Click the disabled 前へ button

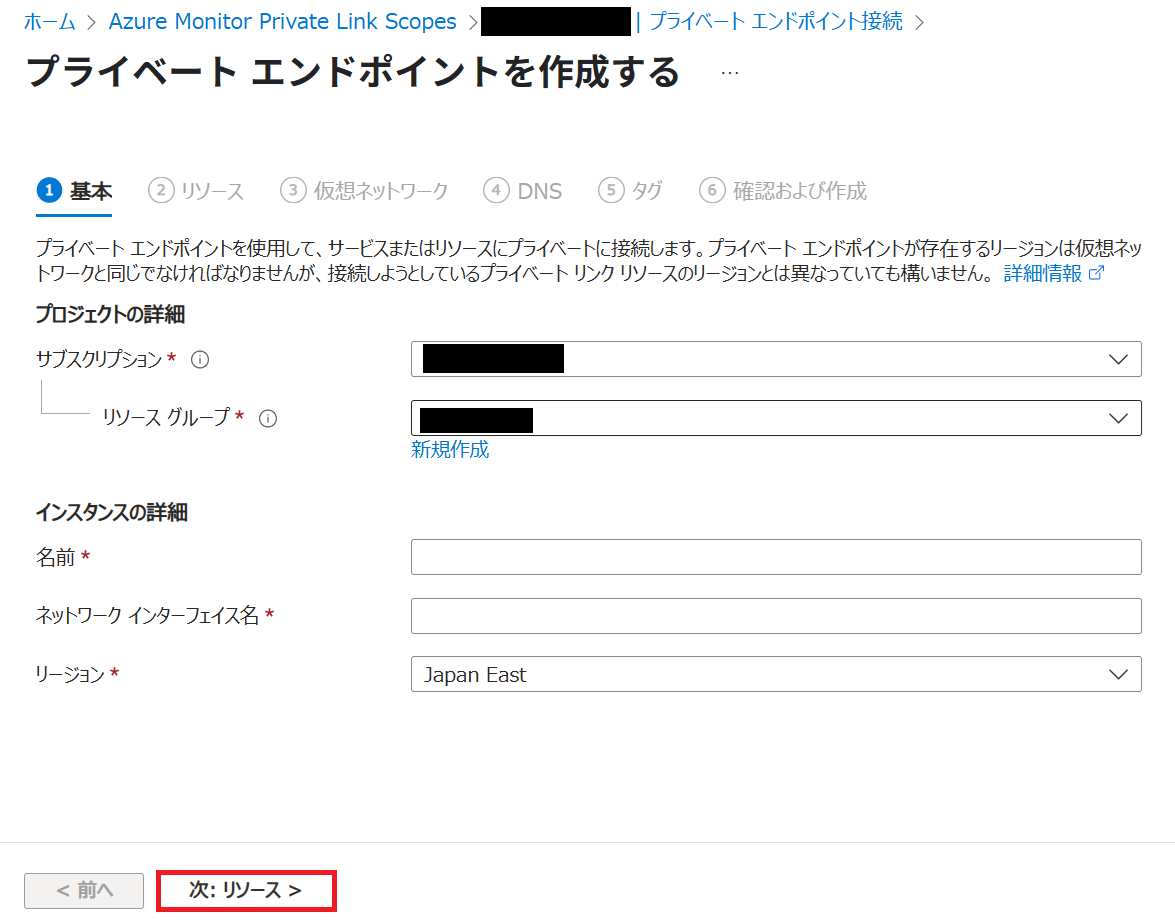point(84,891)
